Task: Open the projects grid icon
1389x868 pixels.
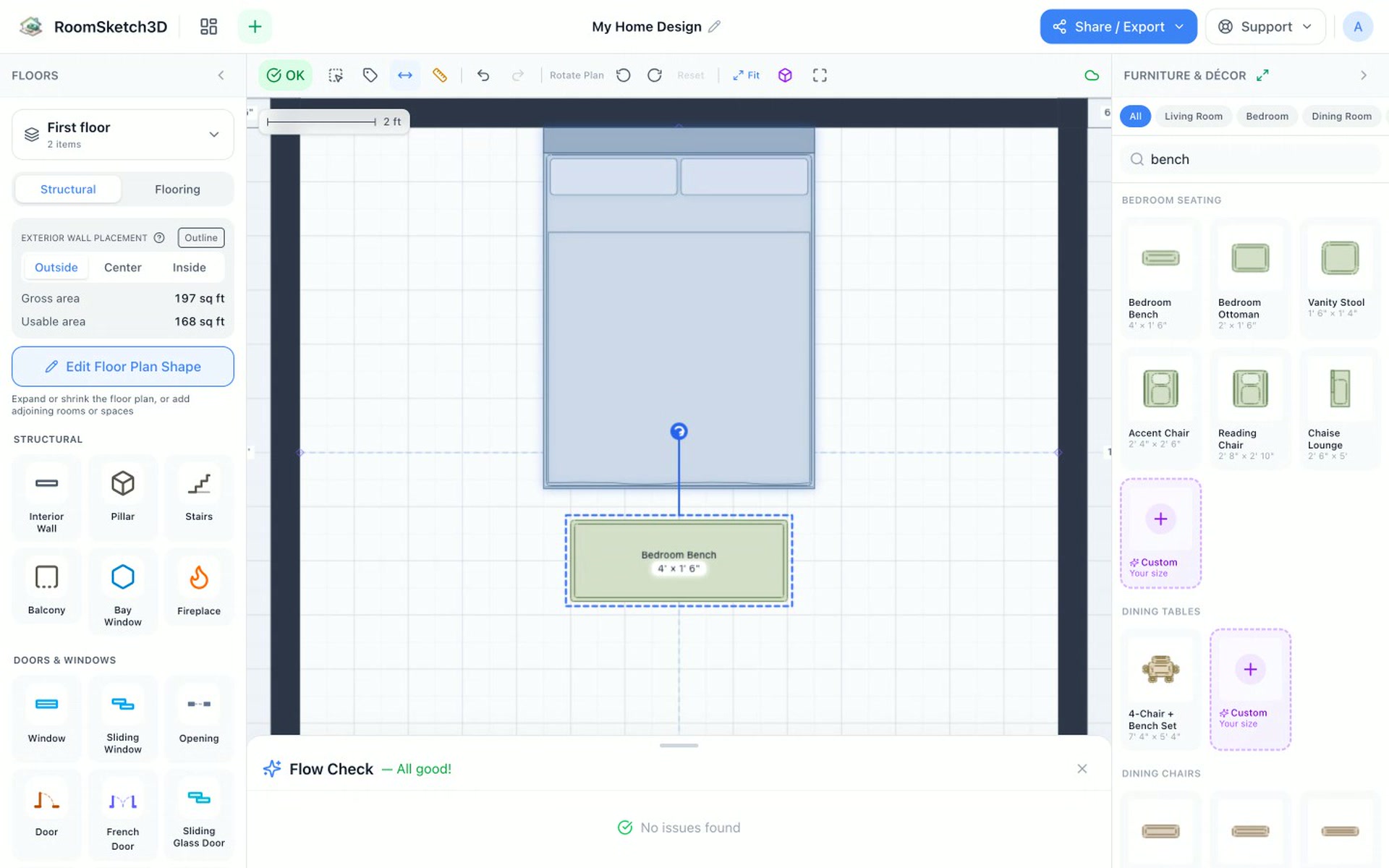Action: coord(208,27)
